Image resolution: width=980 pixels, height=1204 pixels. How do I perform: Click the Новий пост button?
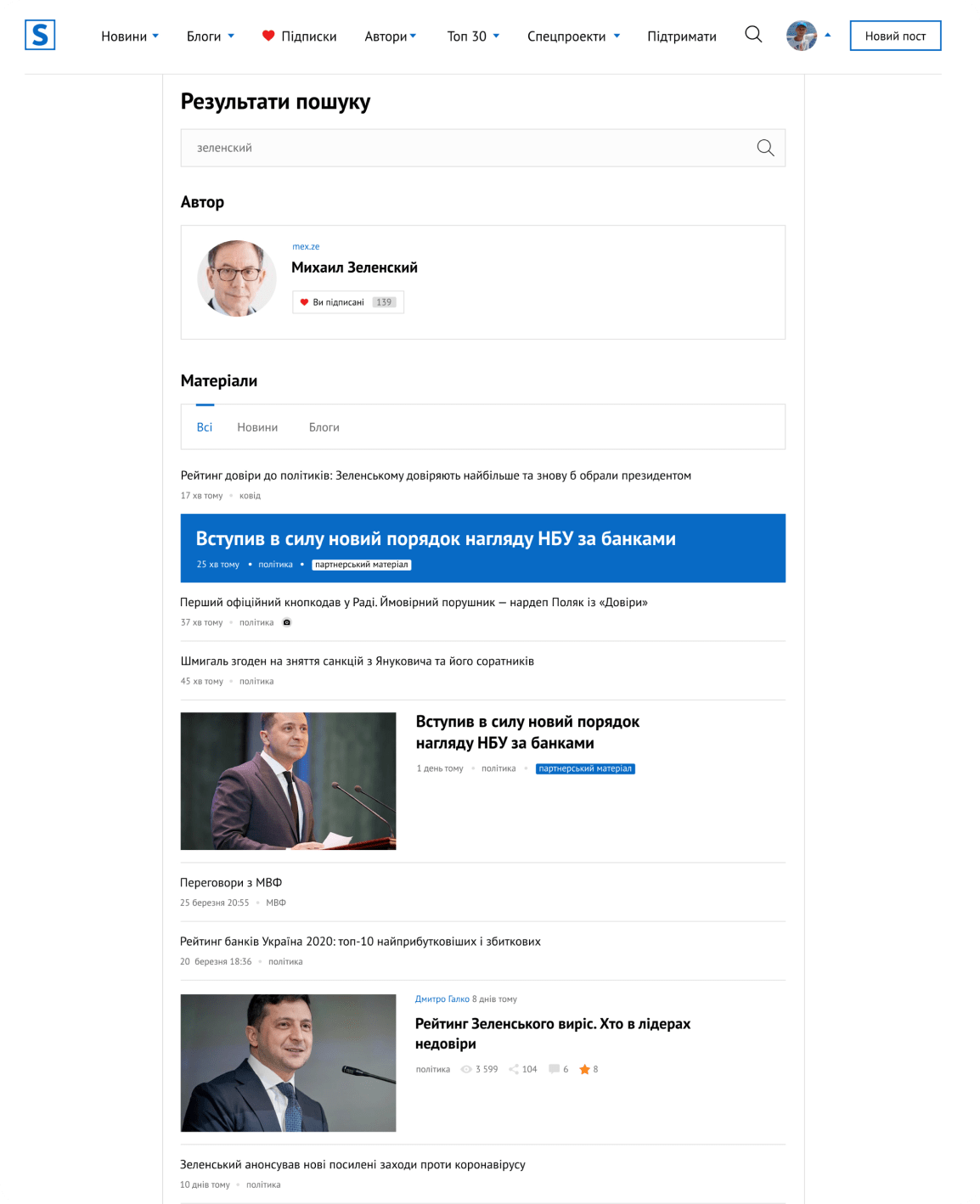click(893, 36)
